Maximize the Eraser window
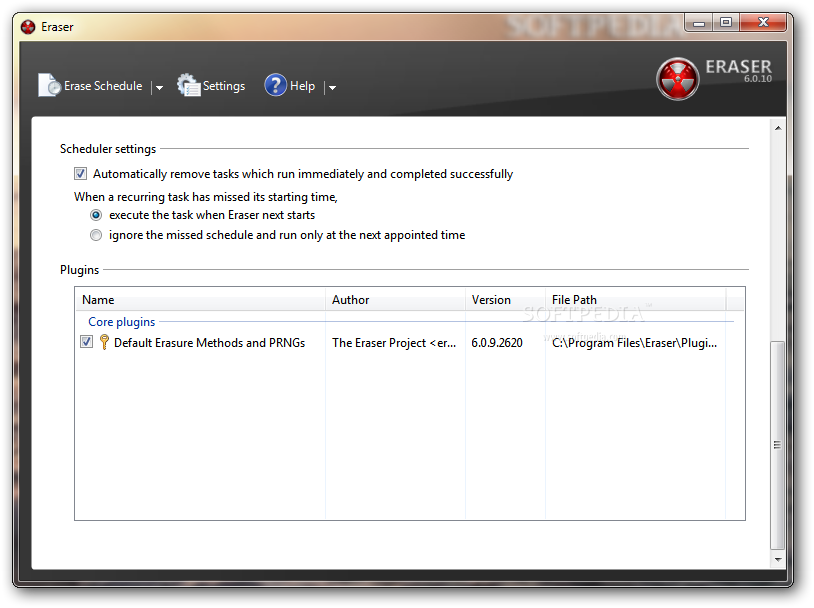This screenshot has width=814, height=608. [726, 22]
